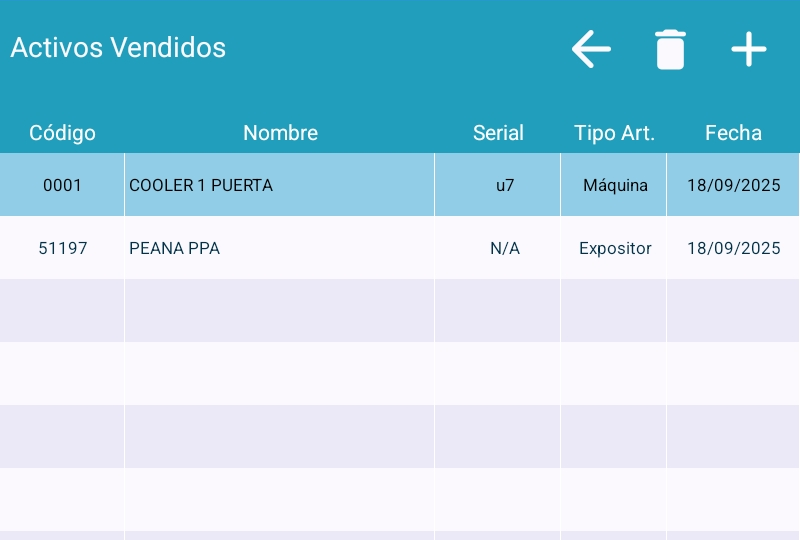Click the date in the PEANA row
Image resolution: width=800 pixels, height=540 pixels.
pos(733,248)
